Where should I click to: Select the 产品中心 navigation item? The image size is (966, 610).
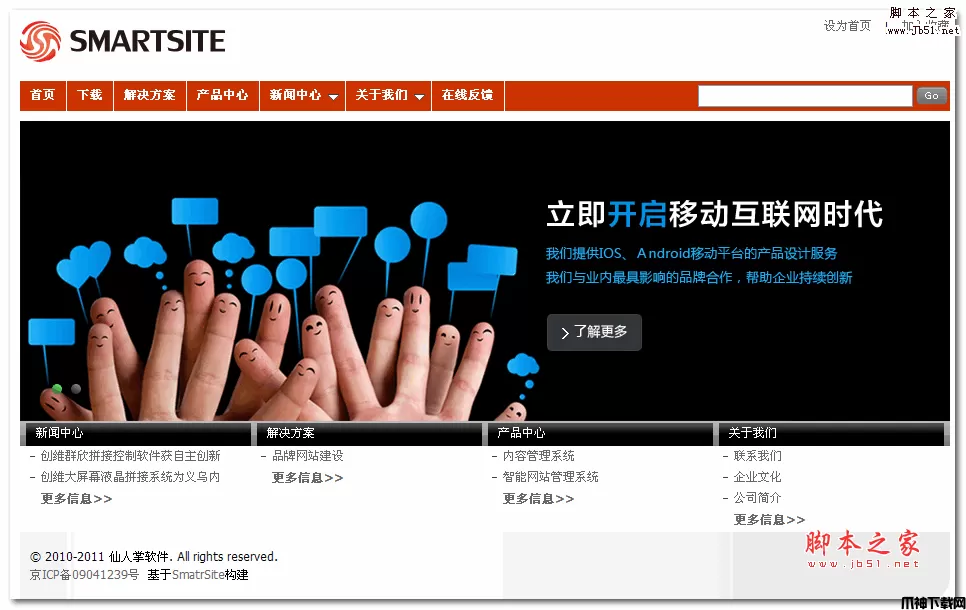point(222,95)
